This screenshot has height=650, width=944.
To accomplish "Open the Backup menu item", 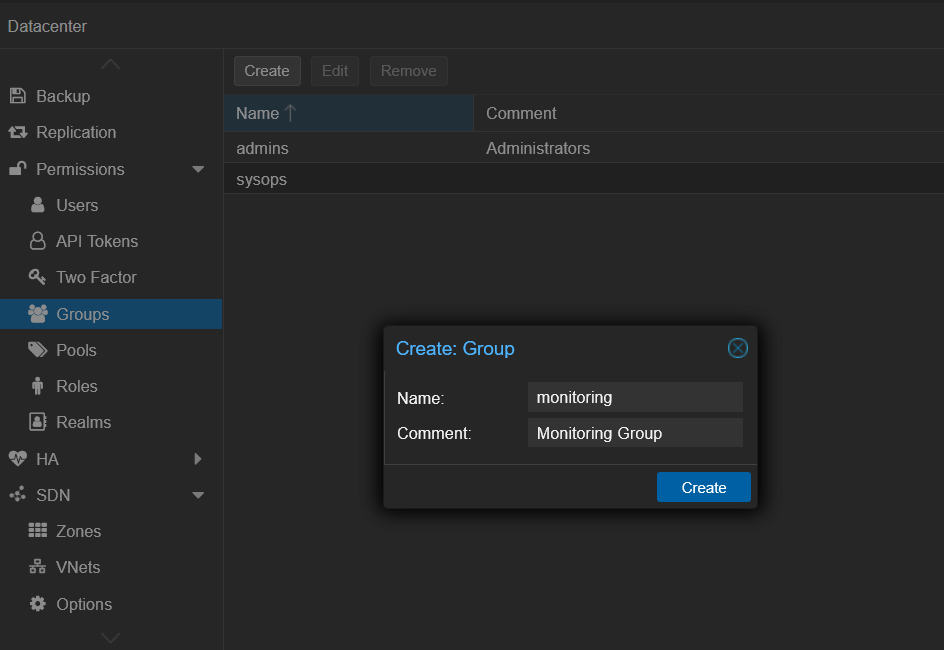I will click(x=111, y=96).
